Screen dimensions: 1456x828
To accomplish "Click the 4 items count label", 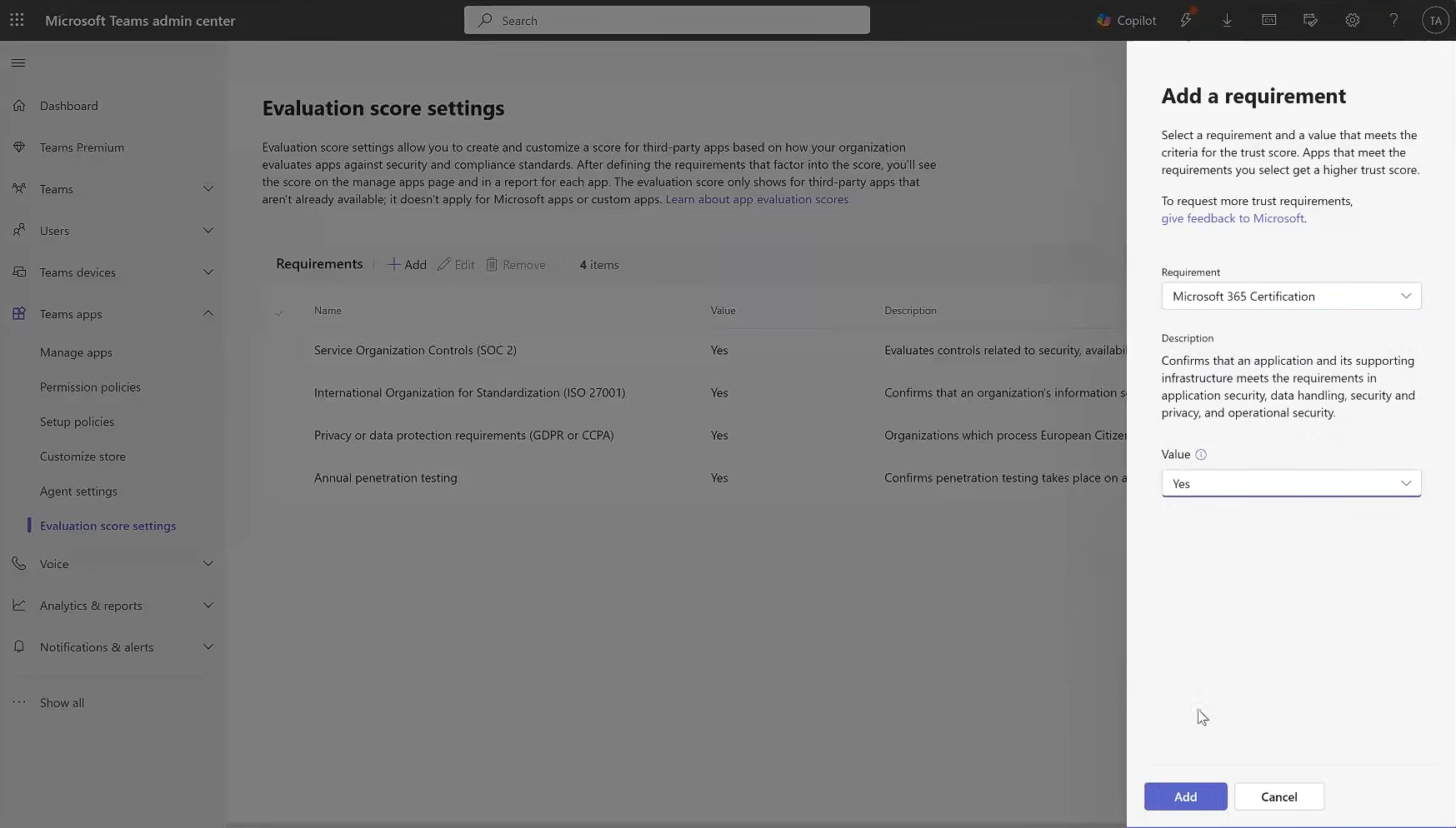I will (x=599, y=264).
